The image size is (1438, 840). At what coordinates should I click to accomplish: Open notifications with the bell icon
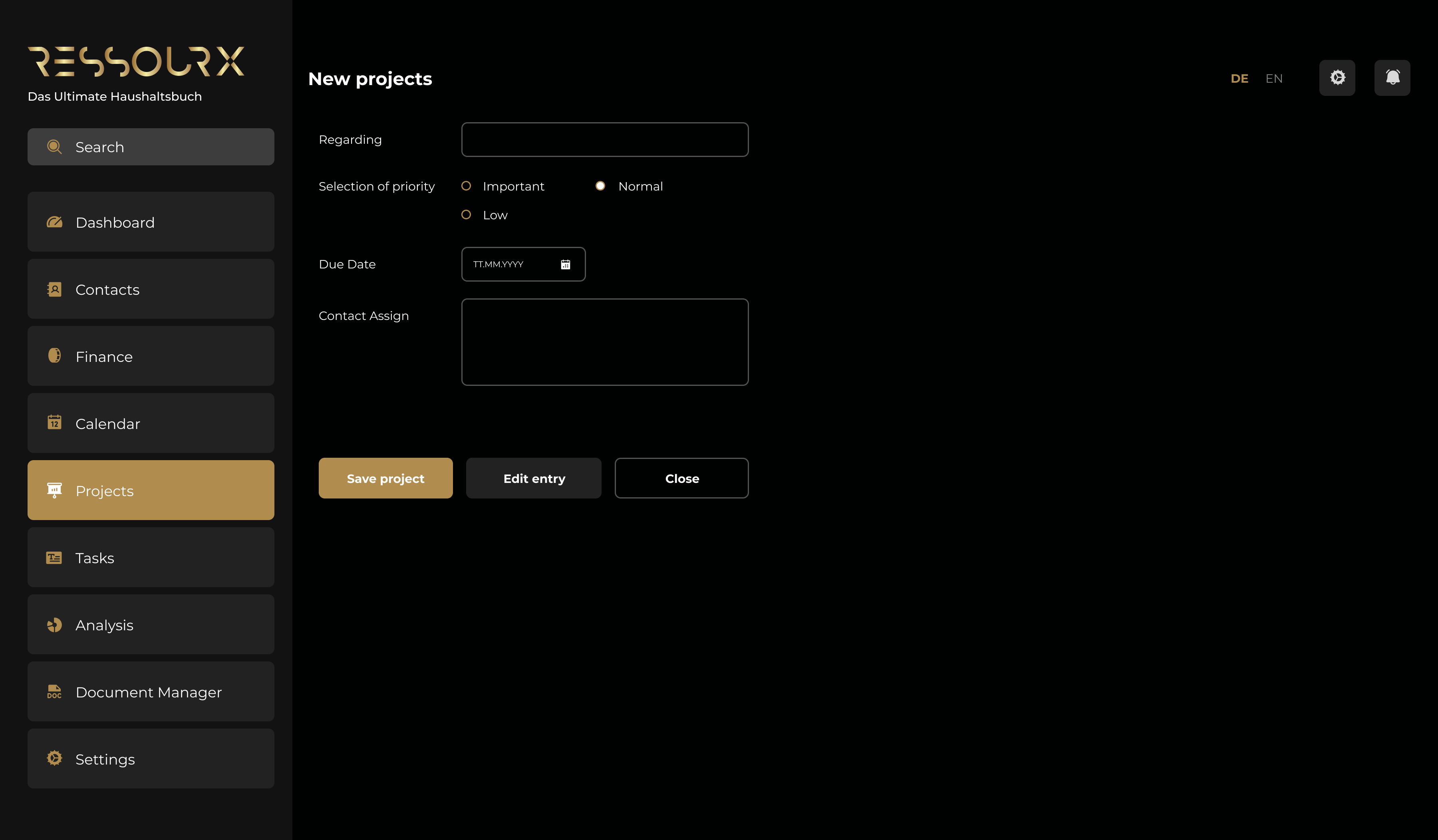(1392, 77)
